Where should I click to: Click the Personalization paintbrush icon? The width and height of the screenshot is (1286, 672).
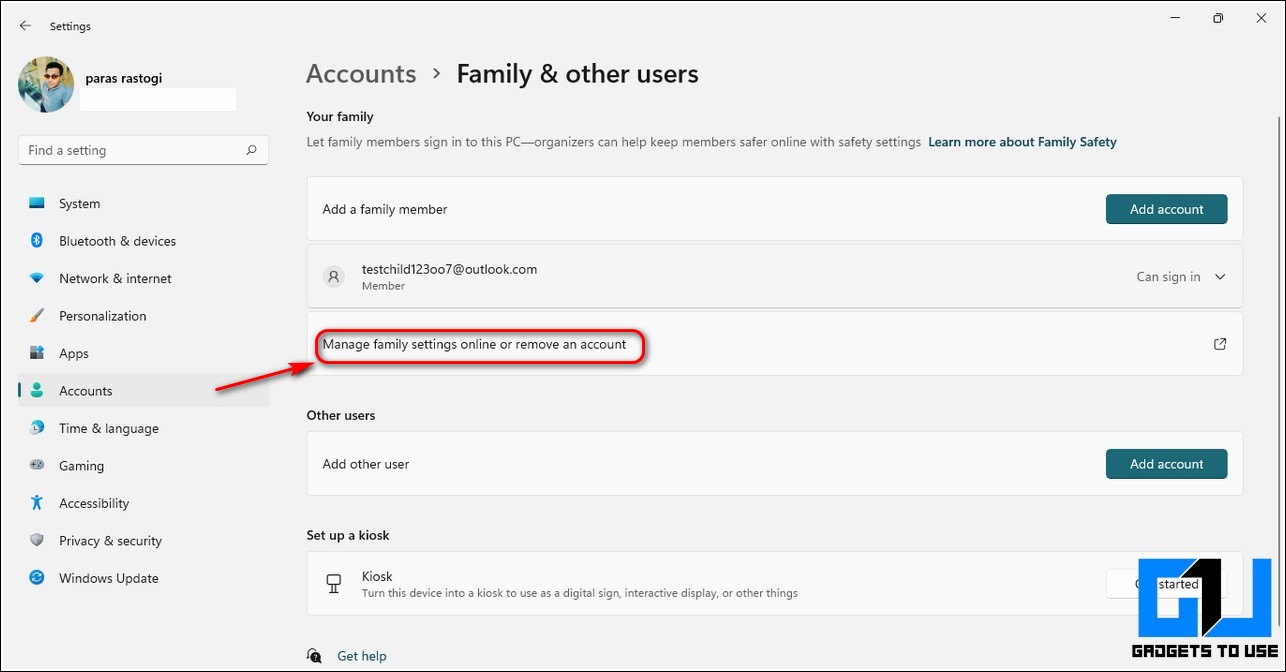click(37, 316)
